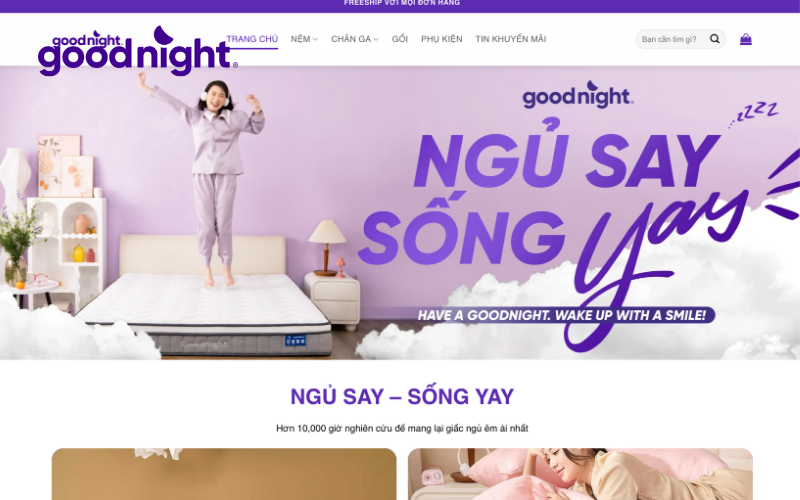800x500 pixels.
Task: Click the FREESHIP announcement top bar
Action: [x=400, y=6]
